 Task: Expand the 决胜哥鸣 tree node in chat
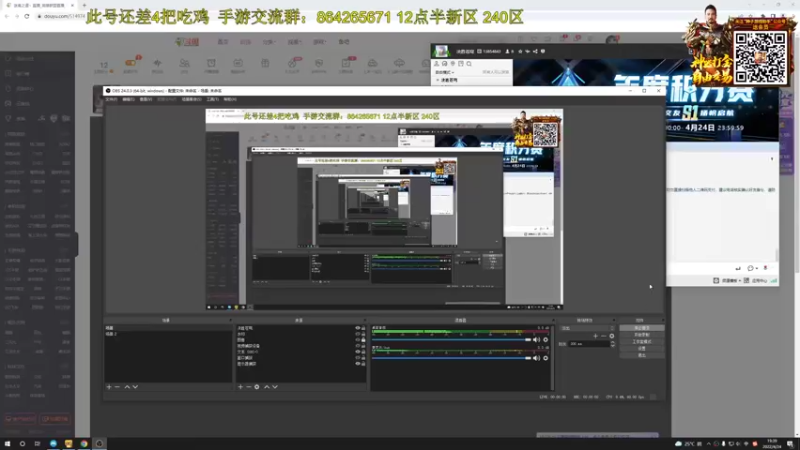[438, 80]
